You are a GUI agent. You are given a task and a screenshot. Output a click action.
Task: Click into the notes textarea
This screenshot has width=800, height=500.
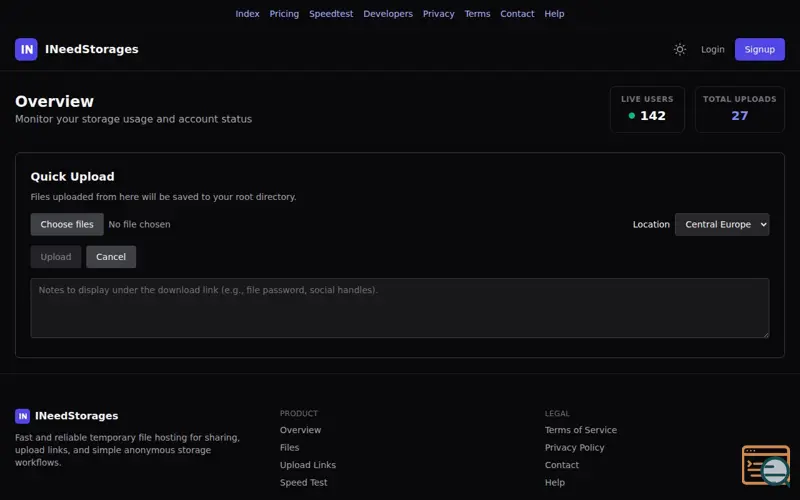click(x=400, y=308)
